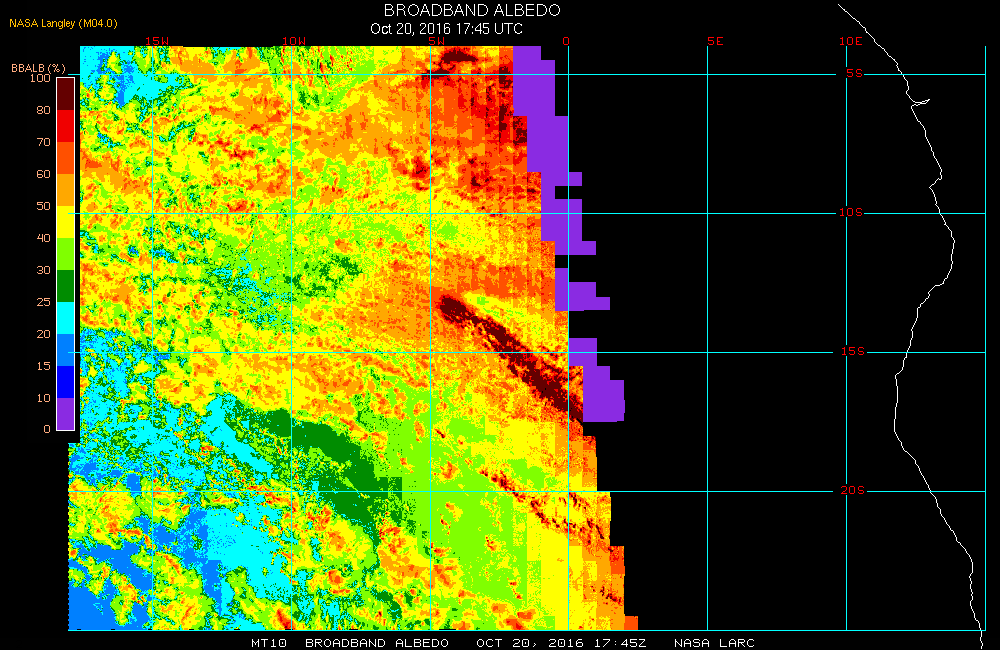Click the legend value 60
The image size is (1000, 650).
tap(43, 174)
